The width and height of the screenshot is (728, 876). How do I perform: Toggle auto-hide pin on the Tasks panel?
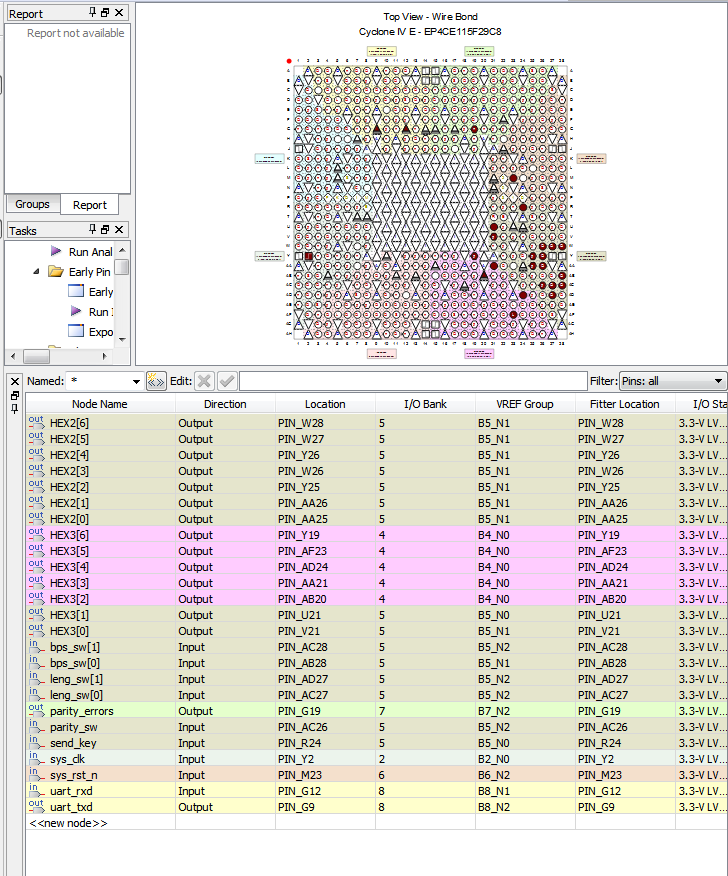tap(93, 230)
